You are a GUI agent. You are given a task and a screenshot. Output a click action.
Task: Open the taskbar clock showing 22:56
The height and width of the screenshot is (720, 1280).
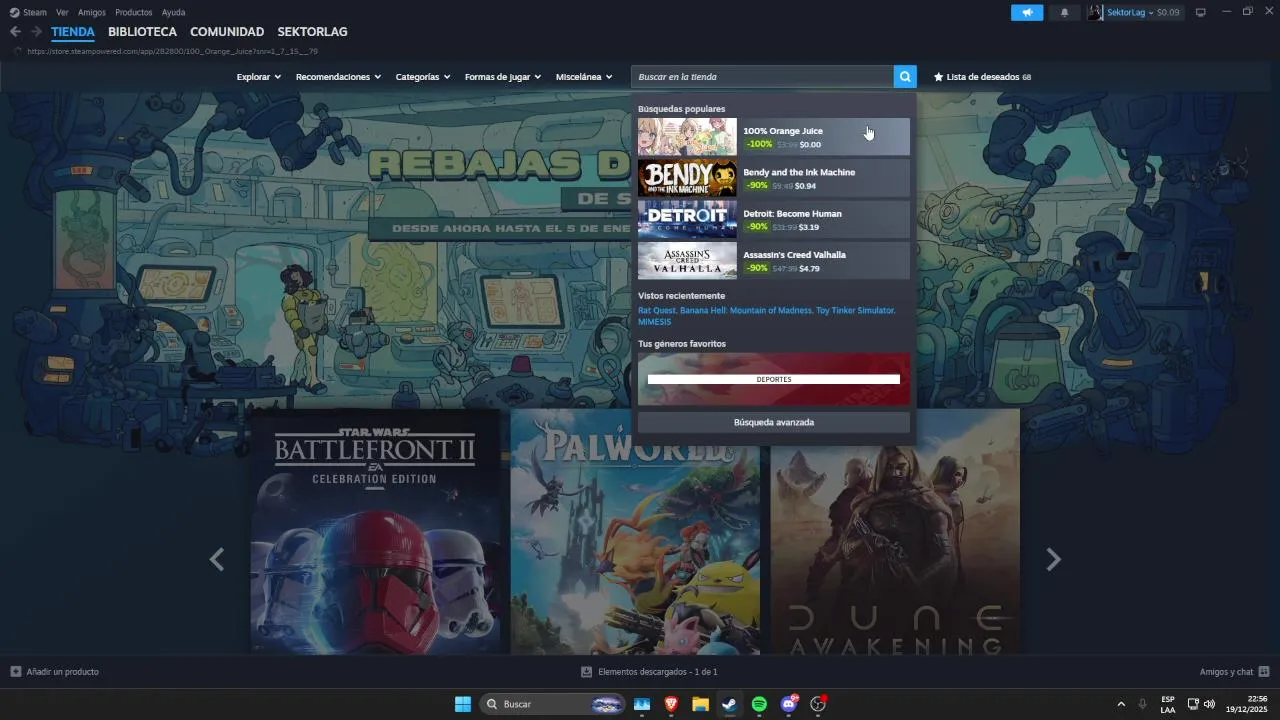tap(1249, 704)
